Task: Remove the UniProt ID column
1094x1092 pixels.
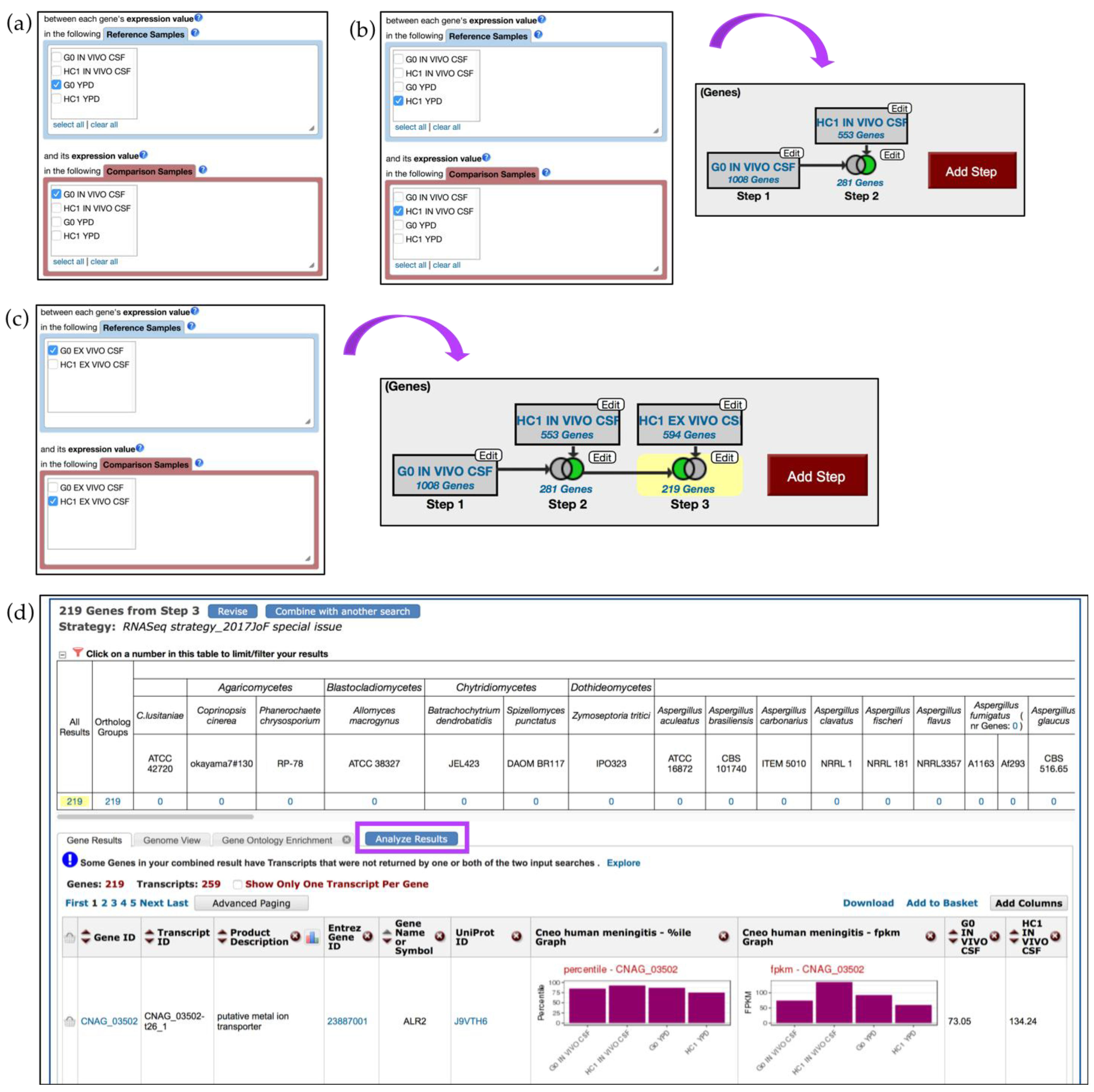Action: 516,936
